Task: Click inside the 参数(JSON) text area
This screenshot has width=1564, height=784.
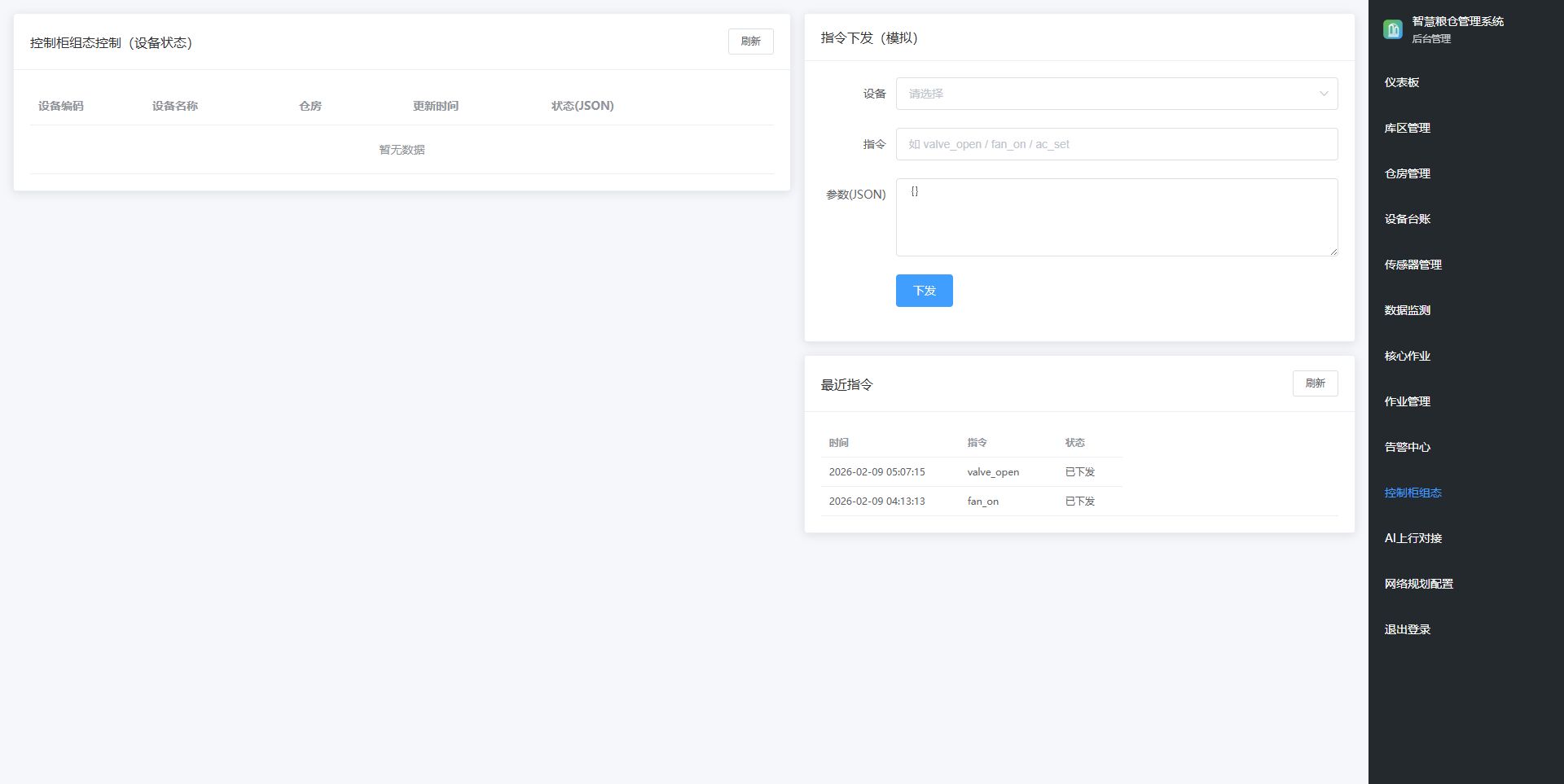Action: (x=1116, y=217)
